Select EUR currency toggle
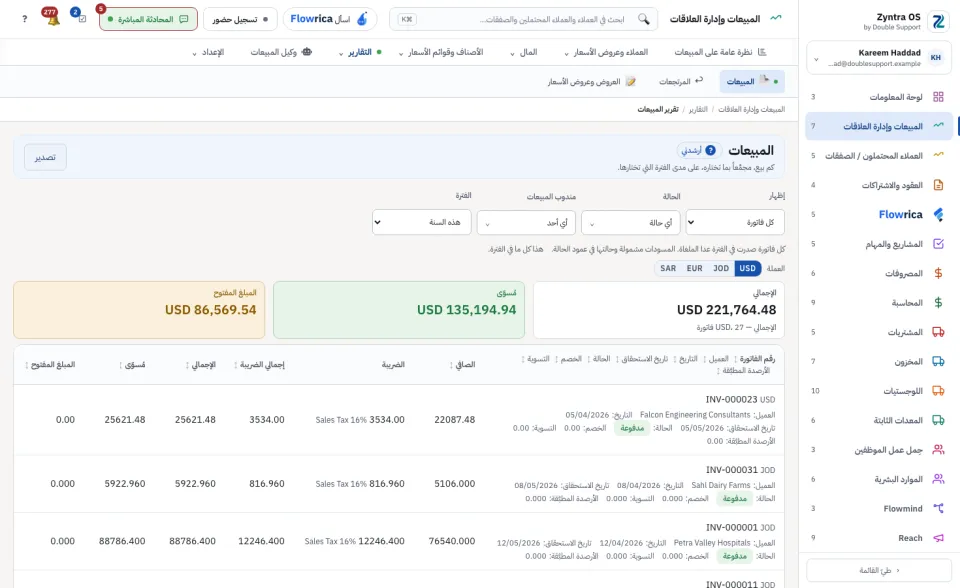The height and width of the screenshot is (588, 960). 694,268
